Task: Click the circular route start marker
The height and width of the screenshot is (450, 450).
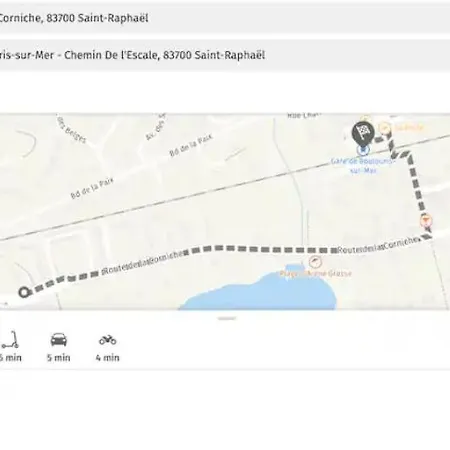Action: pyautogui.click(x=24, y=293)
